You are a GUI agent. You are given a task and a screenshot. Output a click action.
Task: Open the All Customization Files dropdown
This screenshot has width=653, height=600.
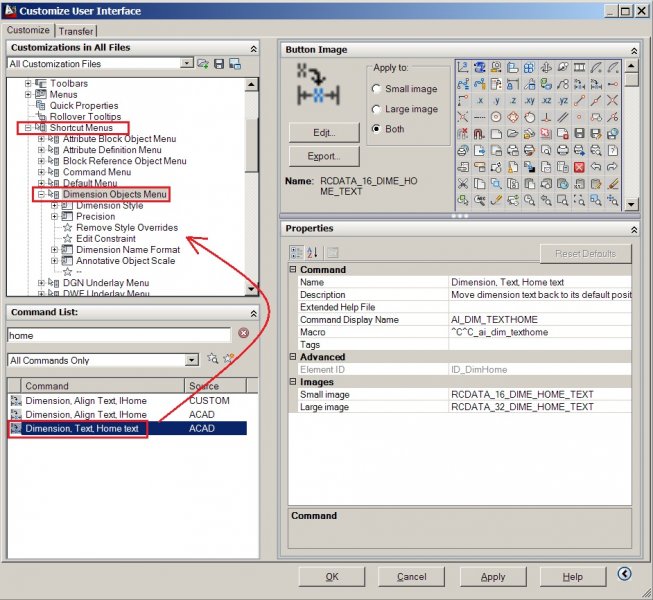187,63
